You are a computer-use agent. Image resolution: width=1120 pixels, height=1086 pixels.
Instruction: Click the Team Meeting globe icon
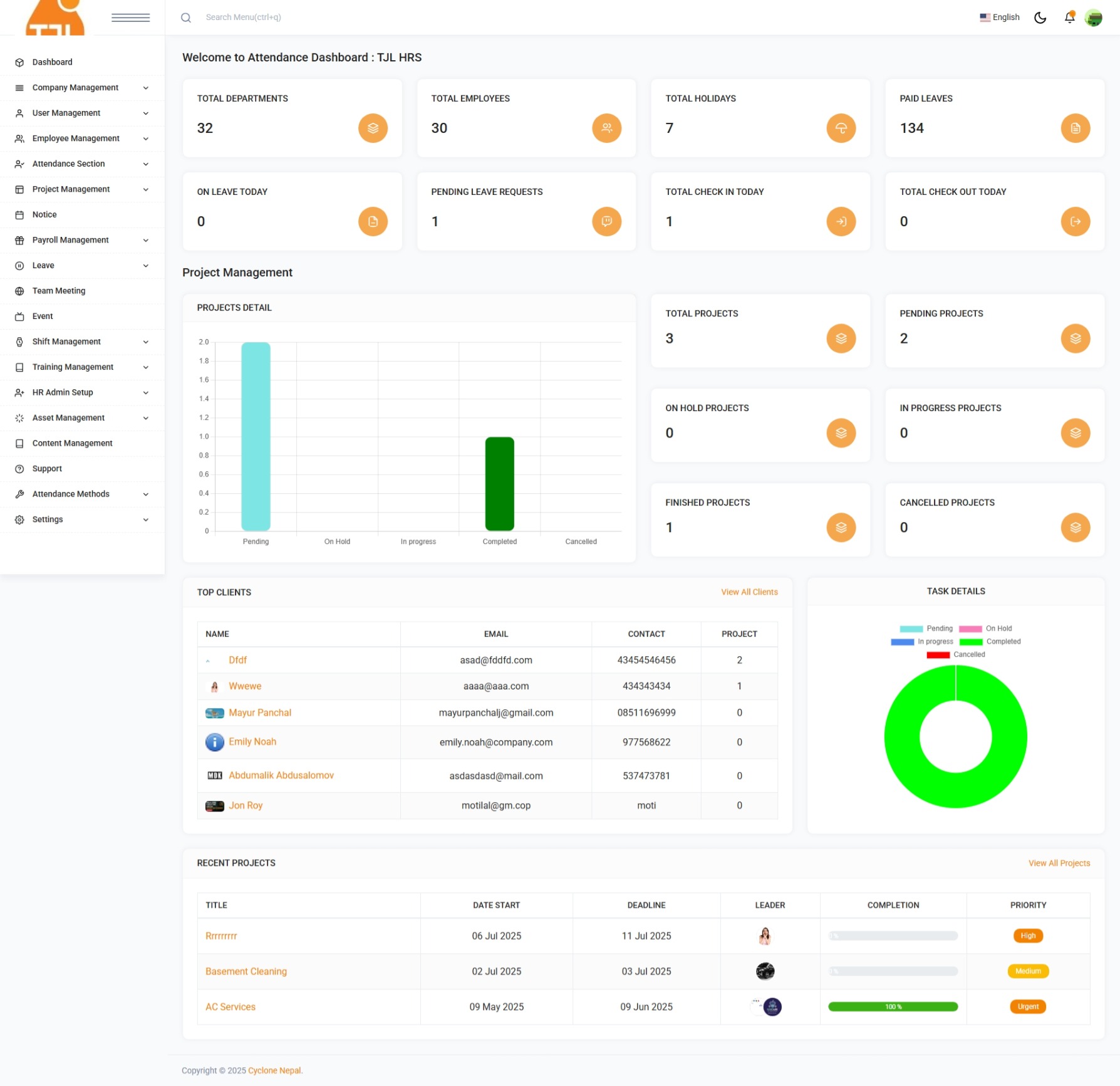pyautogui.click(x=18, y=290)
